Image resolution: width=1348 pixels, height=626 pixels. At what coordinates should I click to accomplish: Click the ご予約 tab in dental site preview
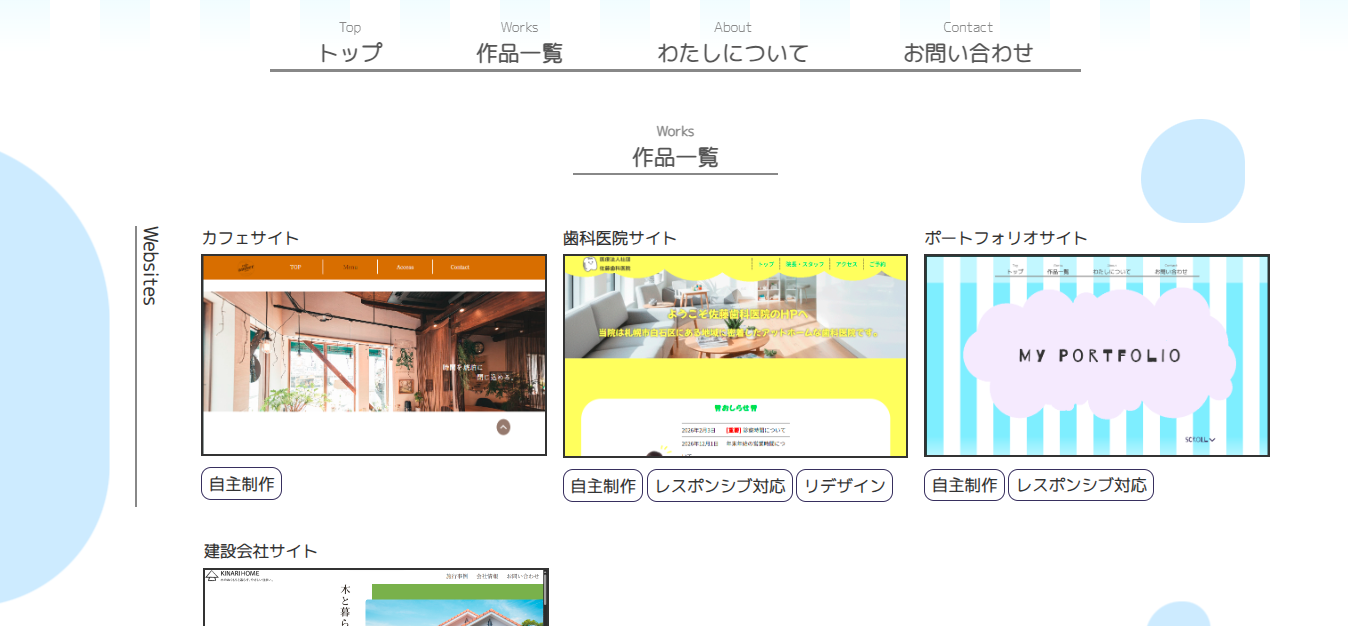point(878,264)
